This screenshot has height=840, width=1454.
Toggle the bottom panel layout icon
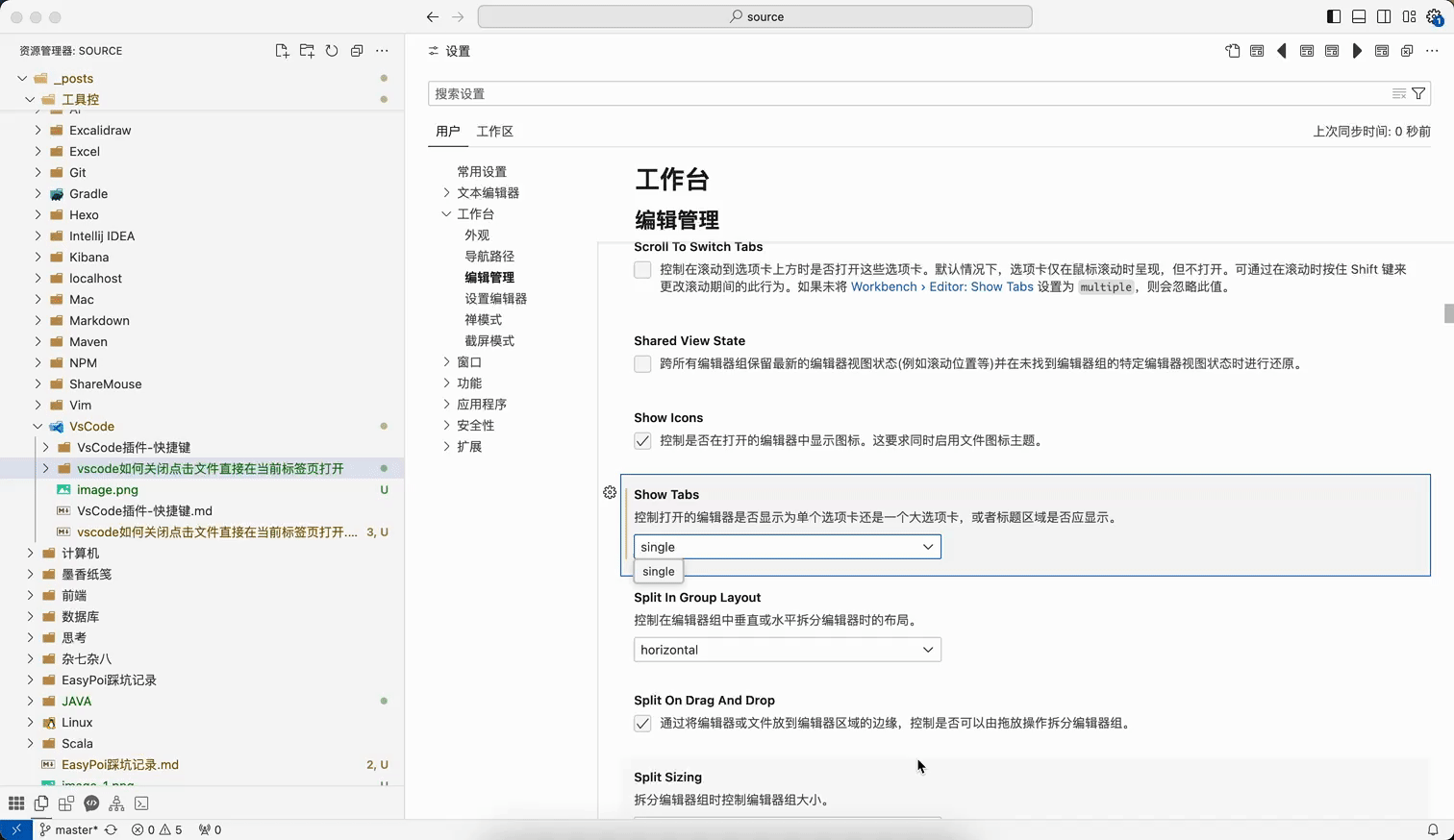pos(1359,16)
